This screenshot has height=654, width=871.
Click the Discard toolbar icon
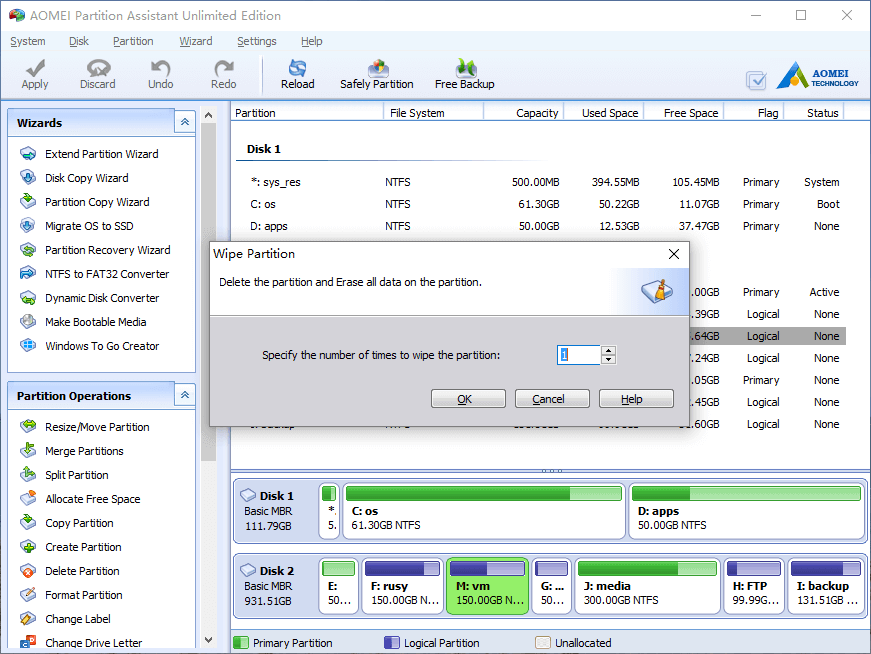(98, 74)
